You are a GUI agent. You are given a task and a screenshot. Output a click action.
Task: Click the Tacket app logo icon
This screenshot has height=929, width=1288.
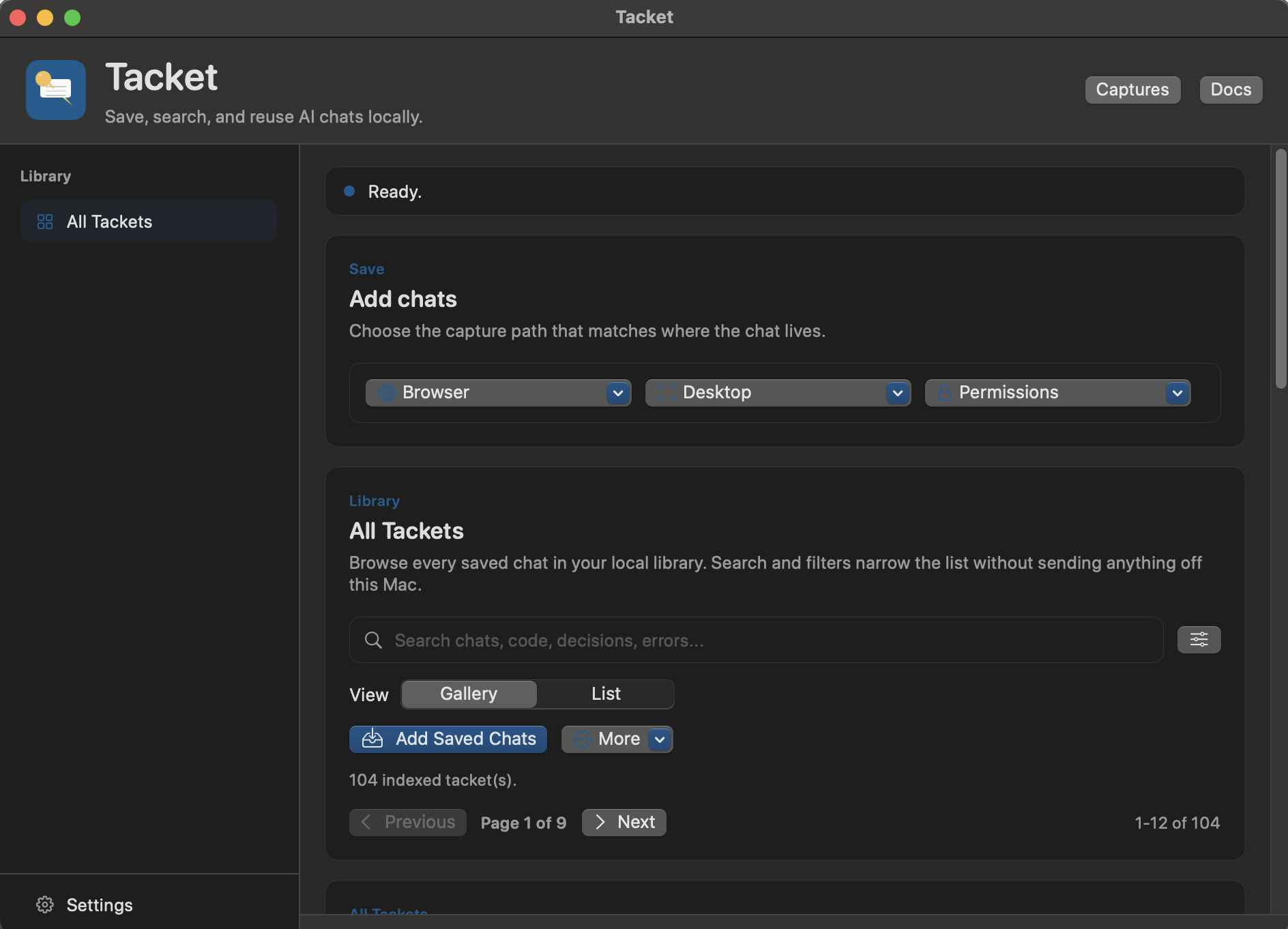[x=56, y=90]
